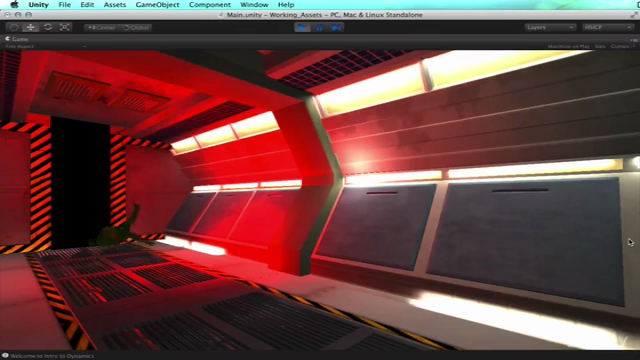The width and height of the screenshot is (640, 360).
Task: Advance one frame with the Step button
Action: click(x=336, y=27)
